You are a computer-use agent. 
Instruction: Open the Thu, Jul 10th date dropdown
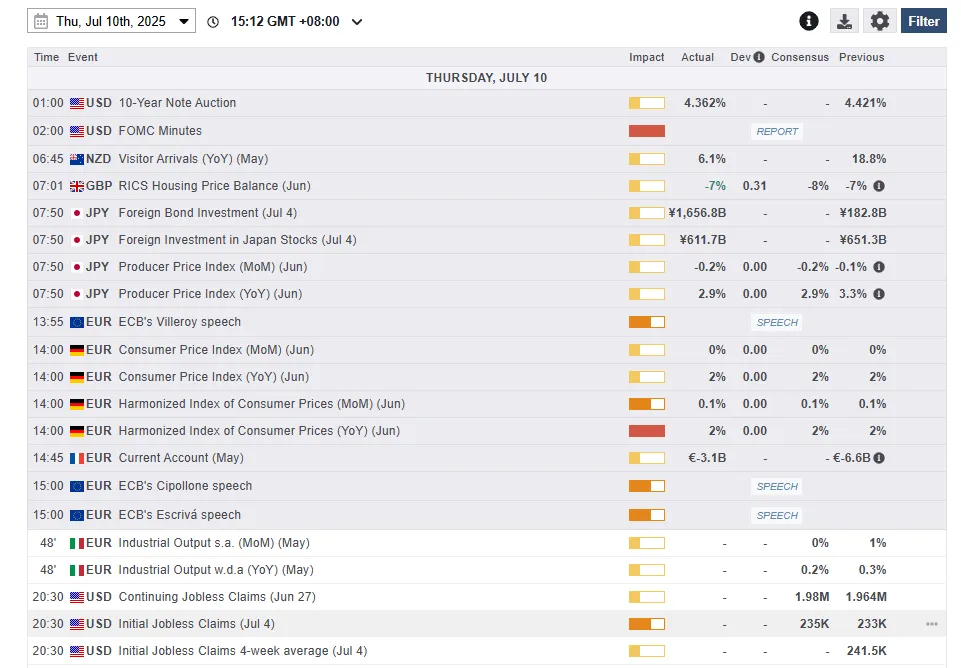coord(112,21)
